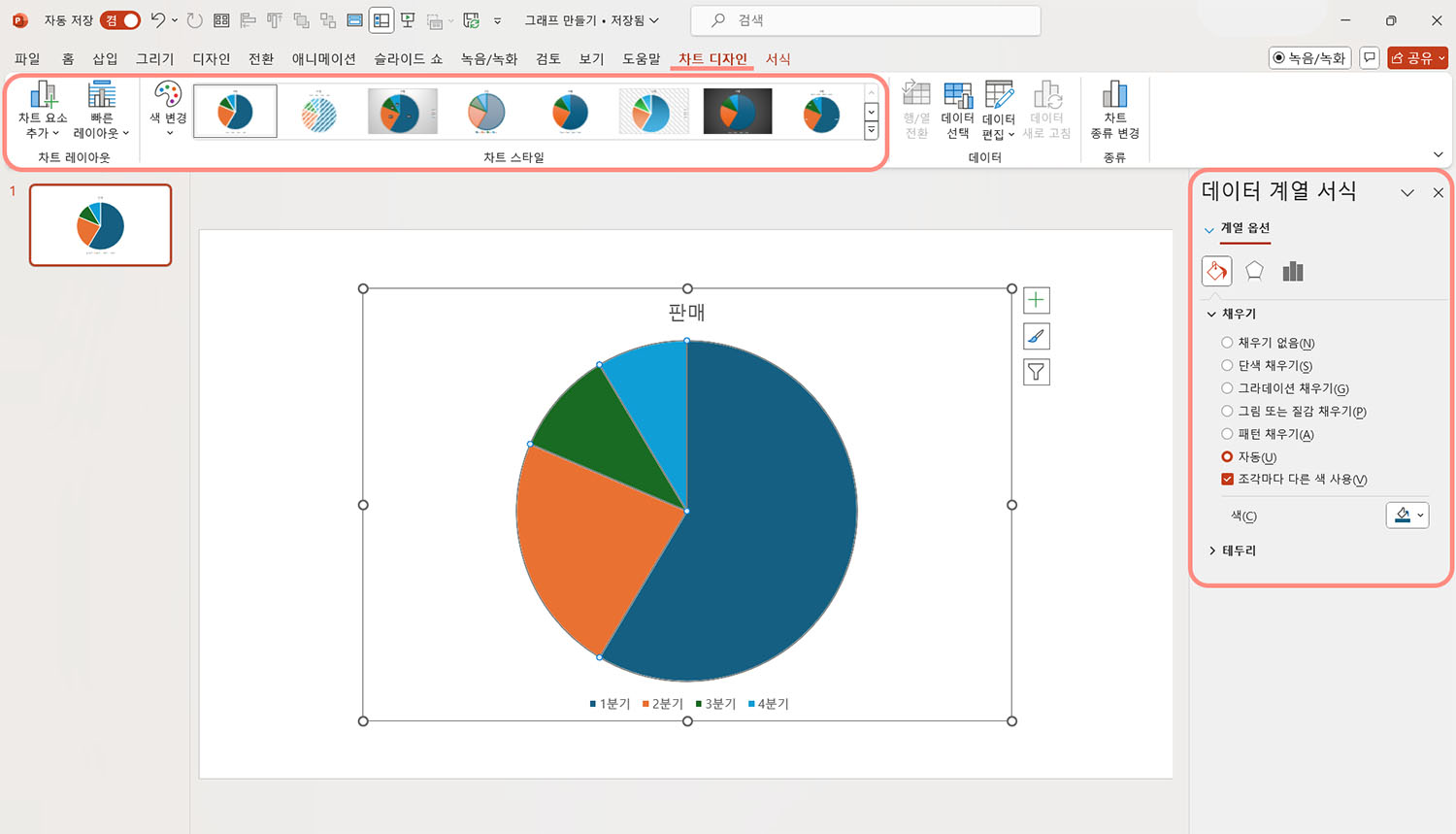
Task: Click the 1분기 legend entry
Action: point(611,704)
